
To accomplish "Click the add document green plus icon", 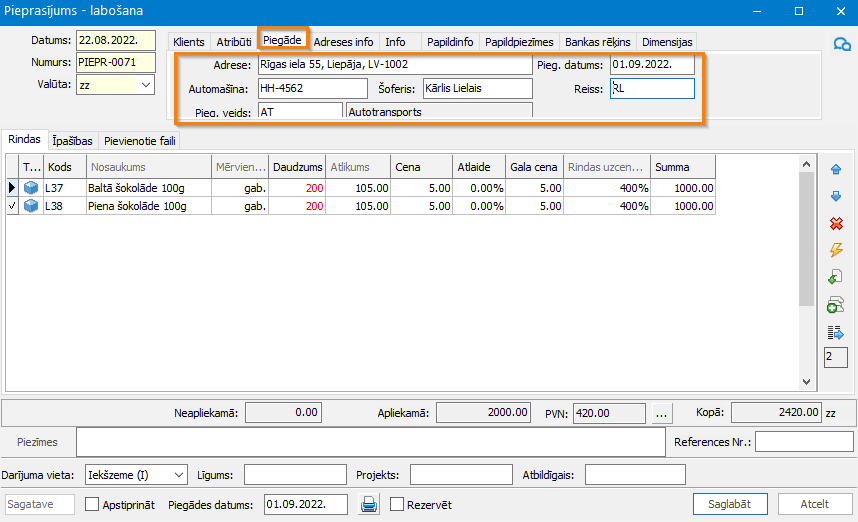I will point(836,305).
